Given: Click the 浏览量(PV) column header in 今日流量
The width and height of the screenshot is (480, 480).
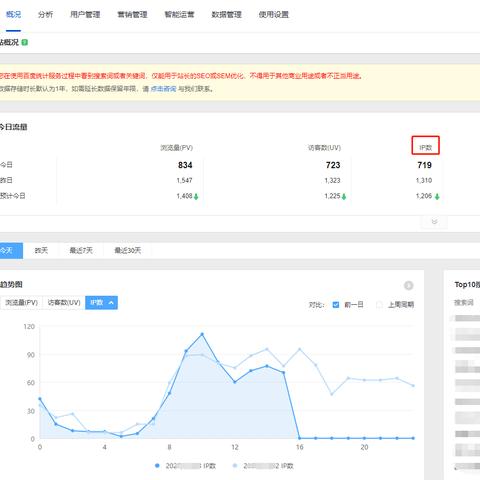Looking at the screenshot, I should 177,148.
